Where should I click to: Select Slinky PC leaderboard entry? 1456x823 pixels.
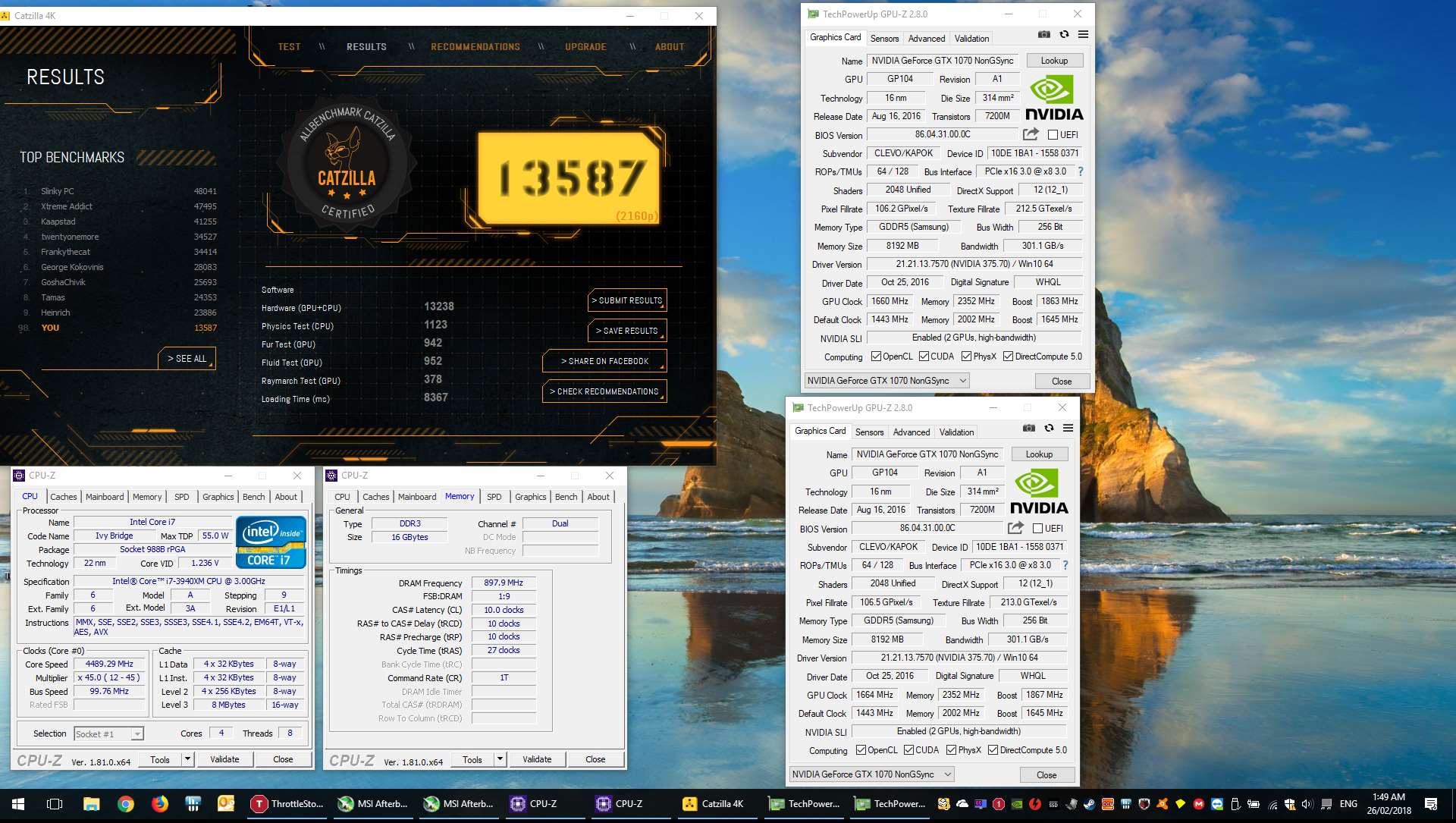119,191
